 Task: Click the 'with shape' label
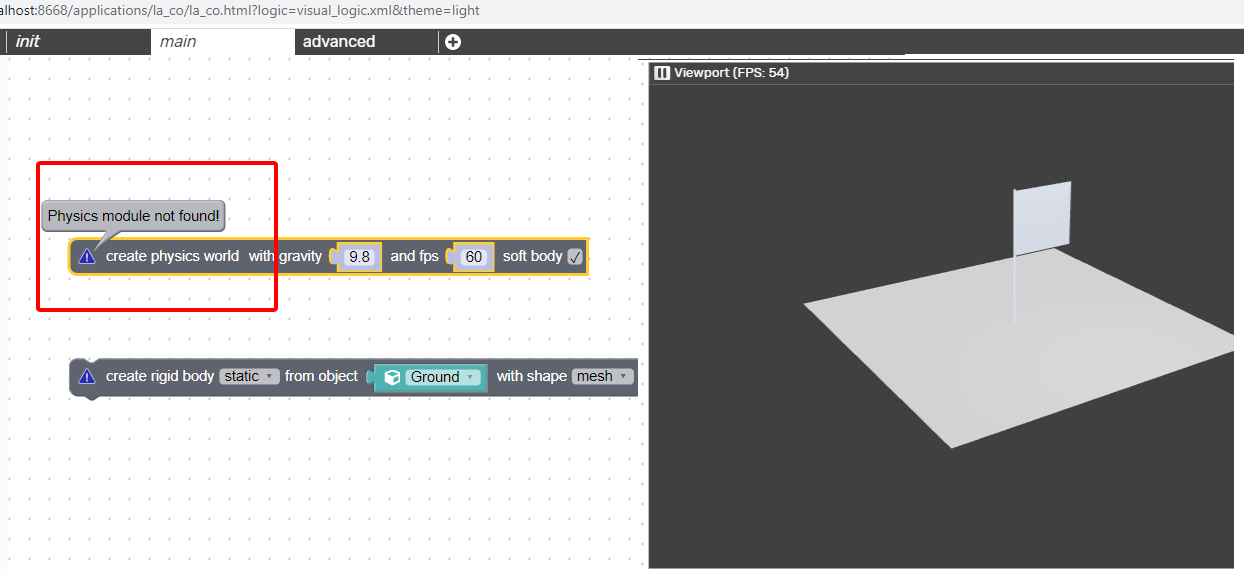tap(532, 376)
